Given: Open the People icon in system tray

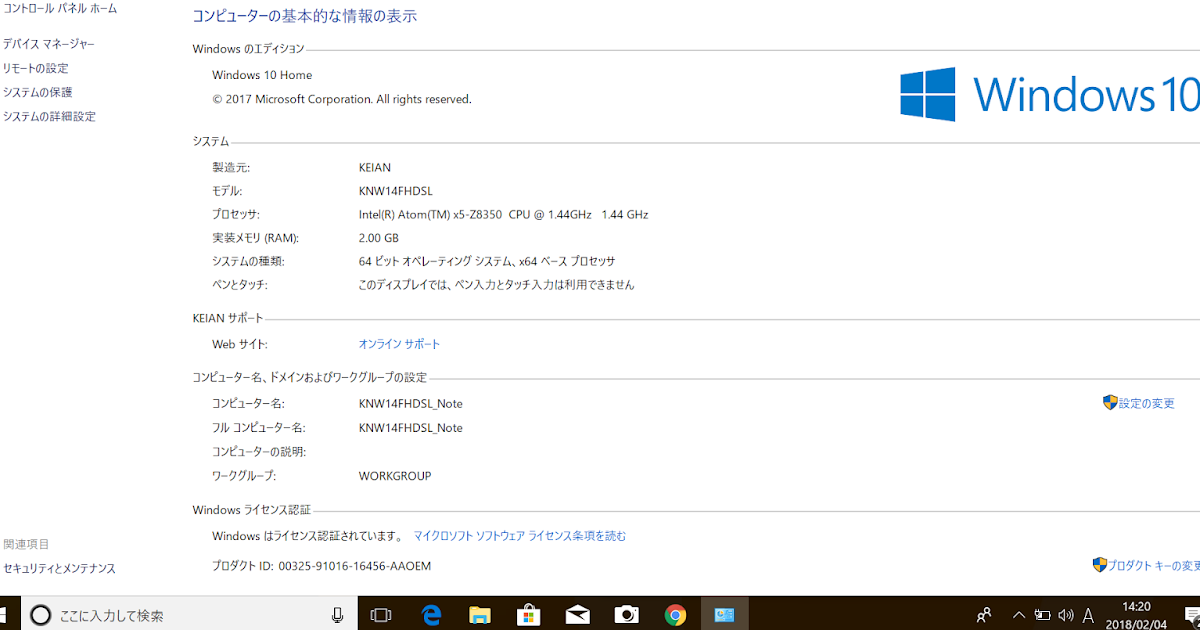Looking at the screenshot, I should point(984,615).
